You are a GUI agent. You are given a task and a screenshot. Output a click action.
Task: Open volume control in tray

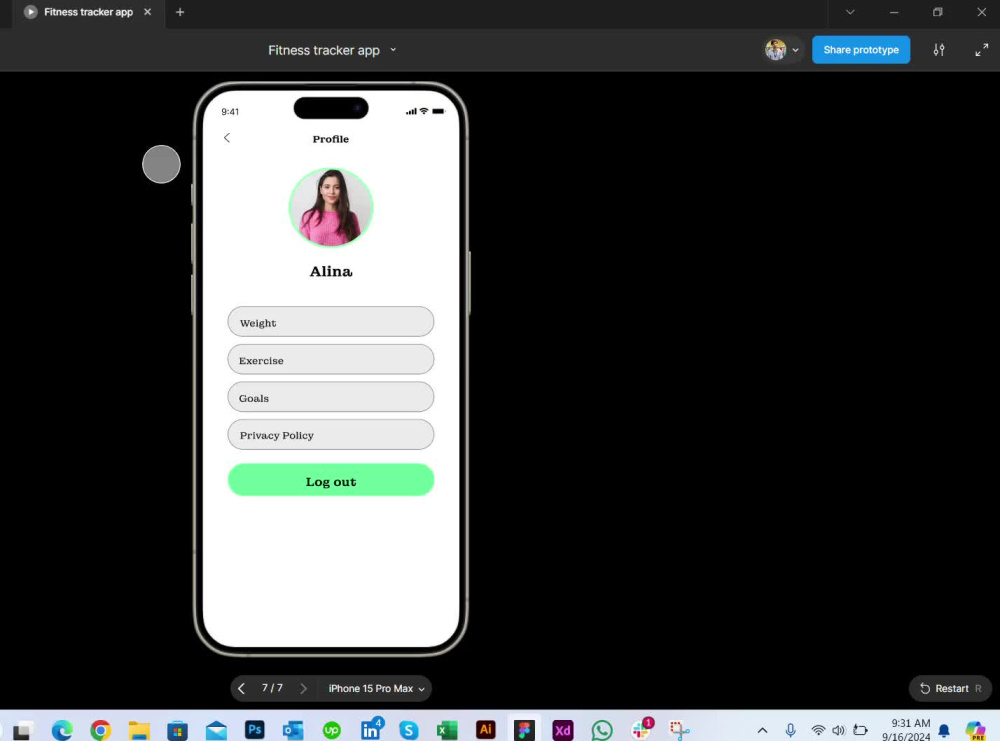pyautogui.click(x=839, y=730)
